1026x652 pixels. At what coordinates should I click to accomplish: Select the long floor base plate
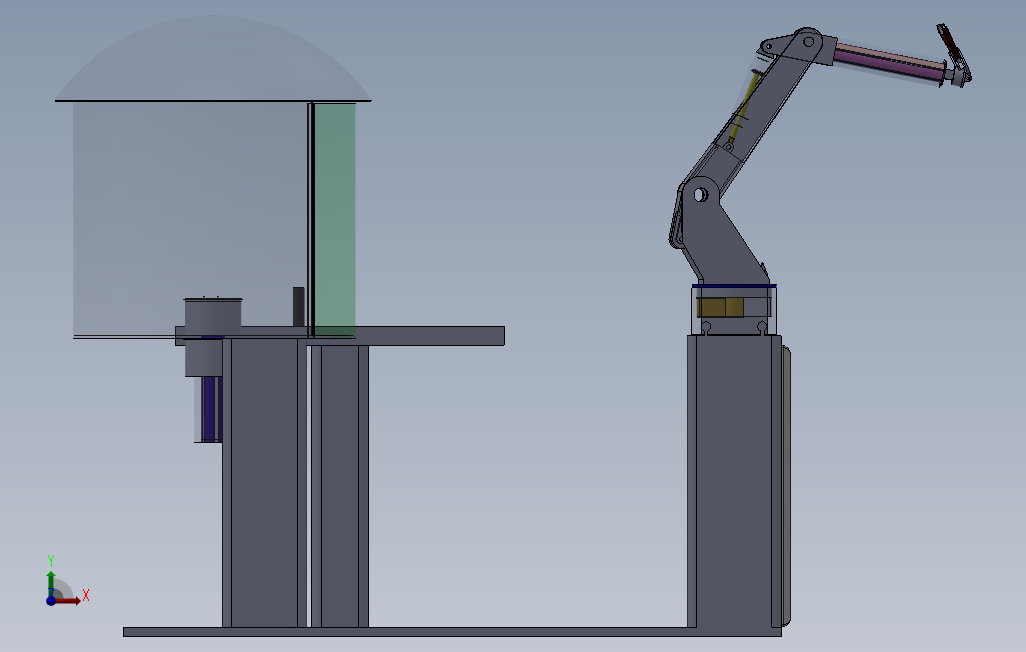click(452, 632)
